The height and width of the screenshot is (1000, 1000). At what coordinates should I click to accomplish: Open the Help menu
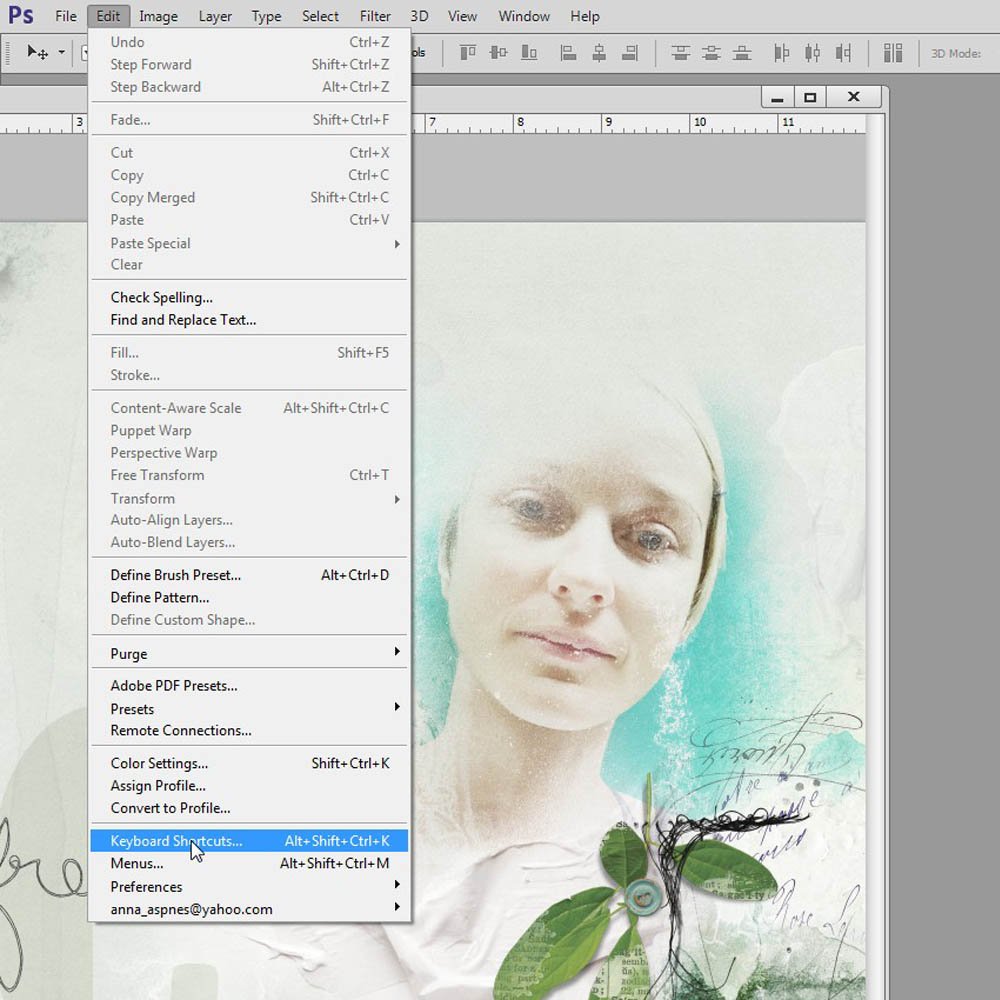pos(585,16)
